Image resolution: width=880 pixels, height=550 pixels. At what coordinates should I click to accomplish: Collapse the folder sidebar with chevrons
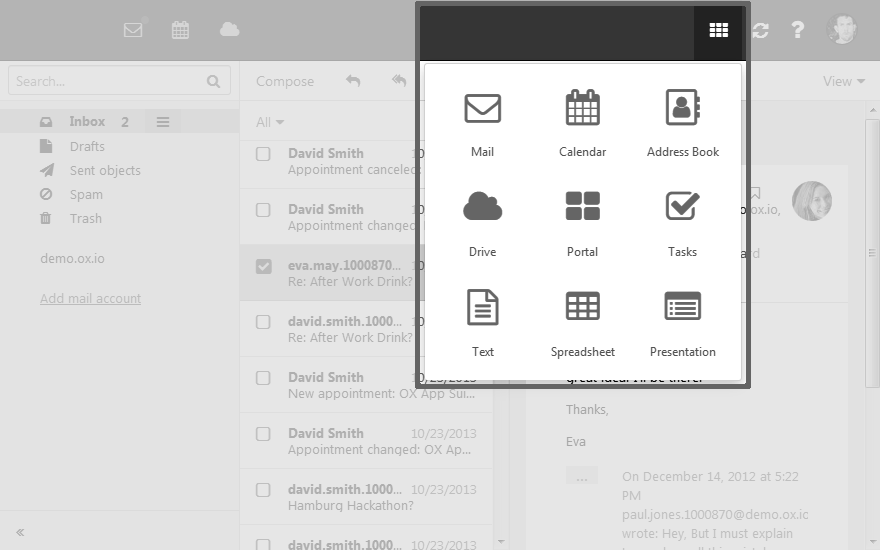(20, 532)
